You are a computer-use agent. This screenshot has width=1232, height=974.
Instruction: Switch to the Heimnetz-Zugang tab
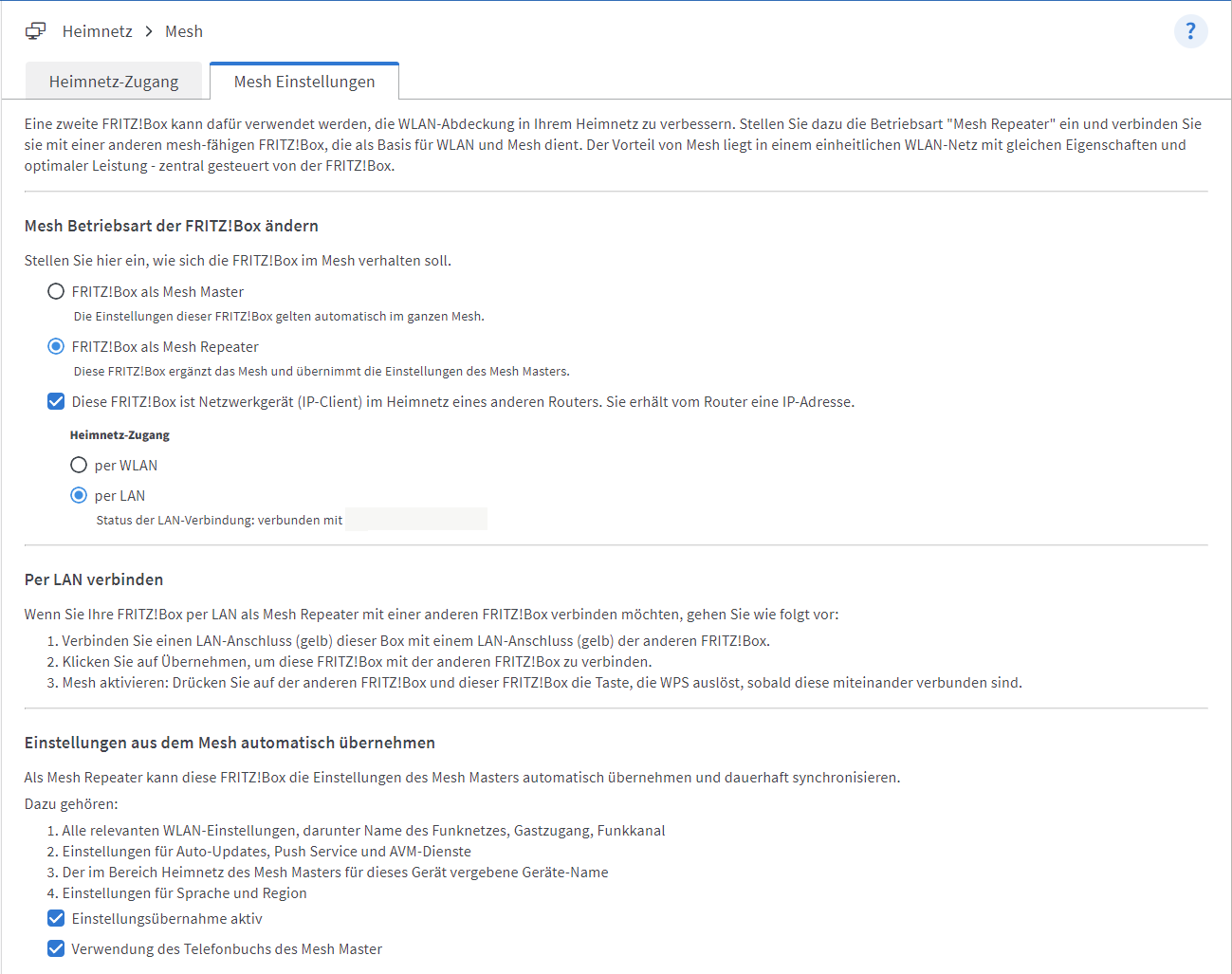[x=114, y=82]
